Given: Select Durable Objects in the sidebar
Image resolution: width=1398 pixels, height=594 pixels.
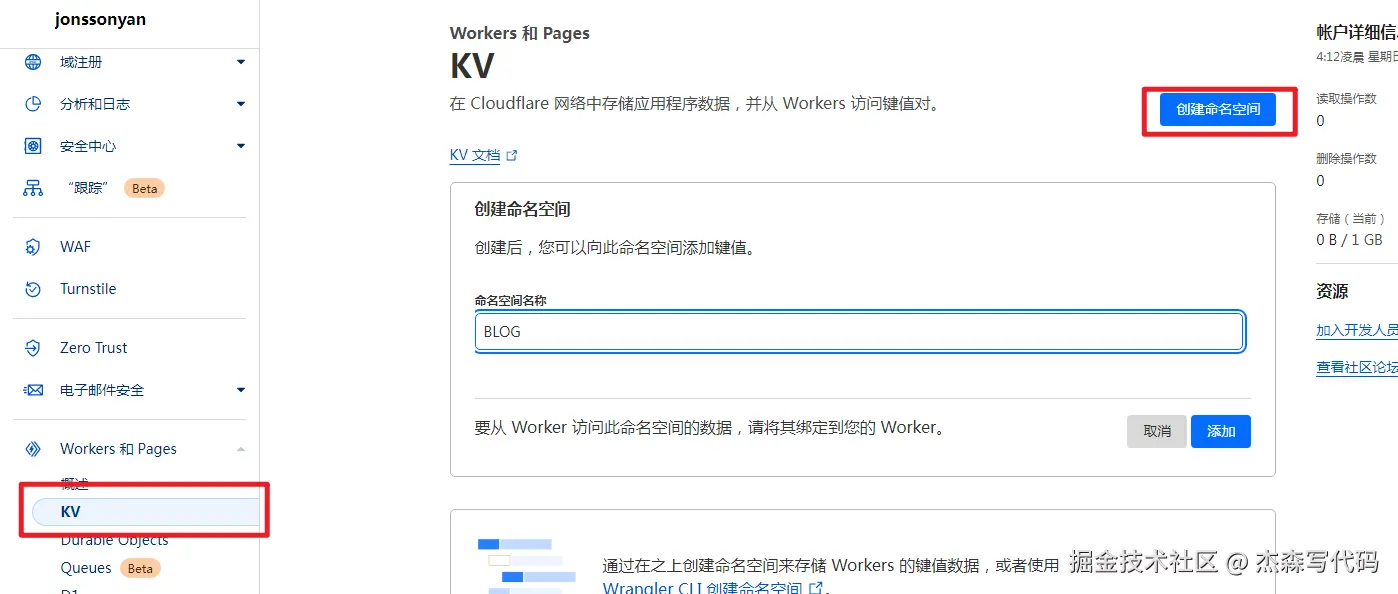Looking at the screenshot, I should pos(114,540).
